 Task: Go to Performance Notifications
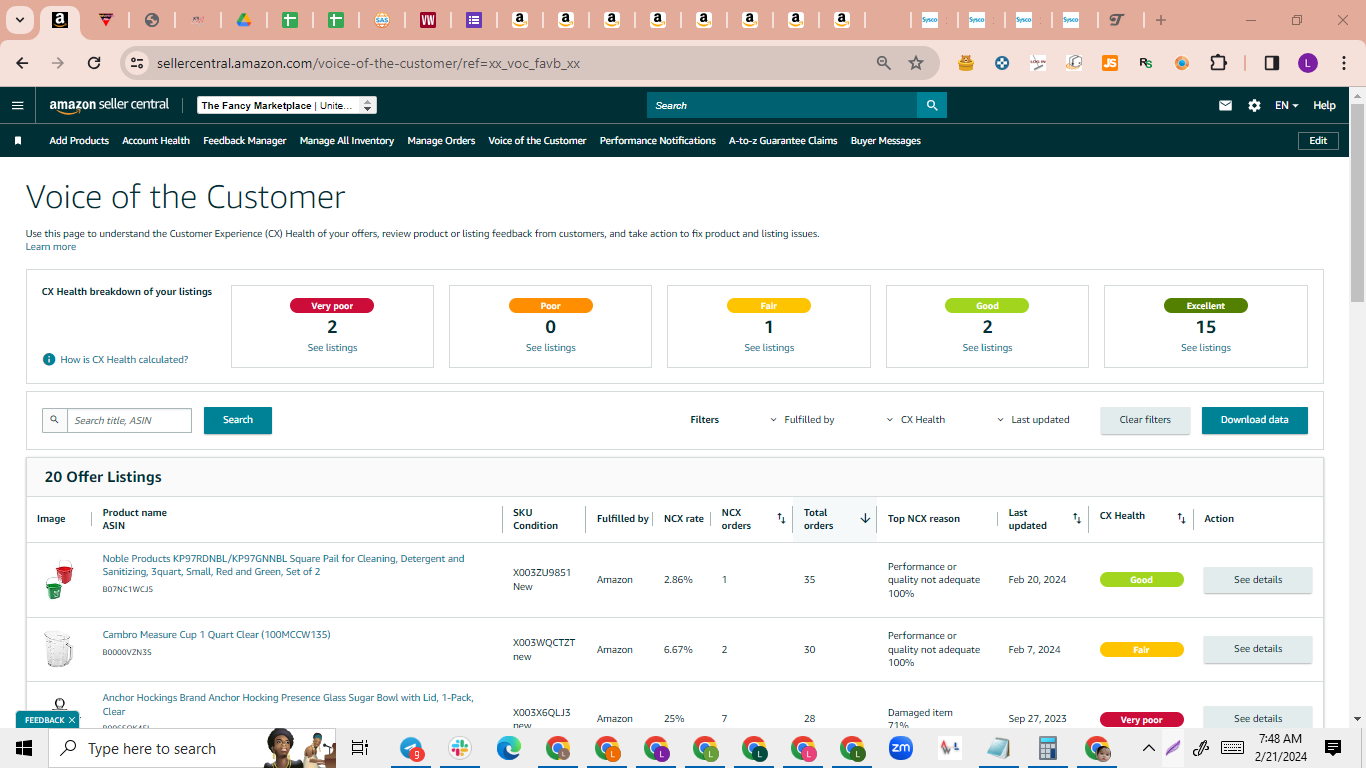pos(658,141)
